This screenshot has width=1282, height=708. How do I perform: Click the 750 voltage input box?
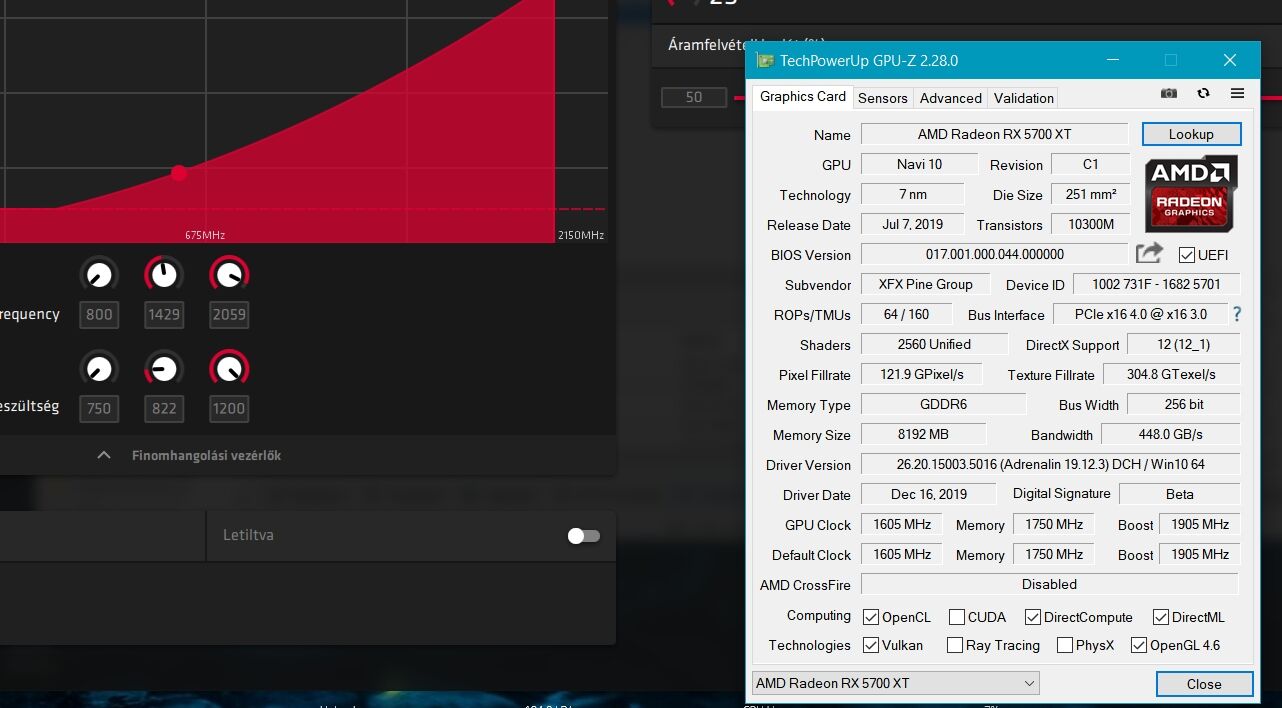click(x=99, y=408)
